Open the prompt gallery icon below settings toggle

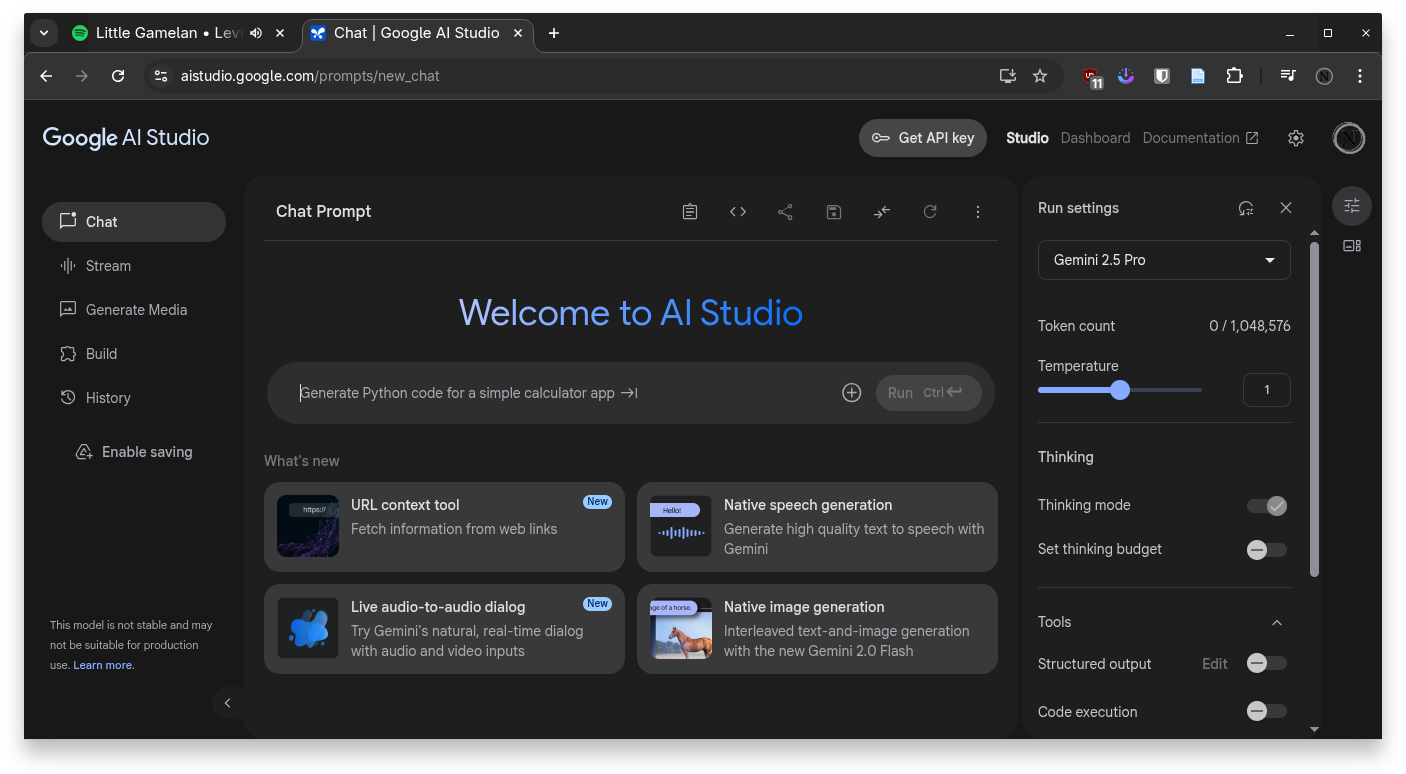[x=1352, y=246]
